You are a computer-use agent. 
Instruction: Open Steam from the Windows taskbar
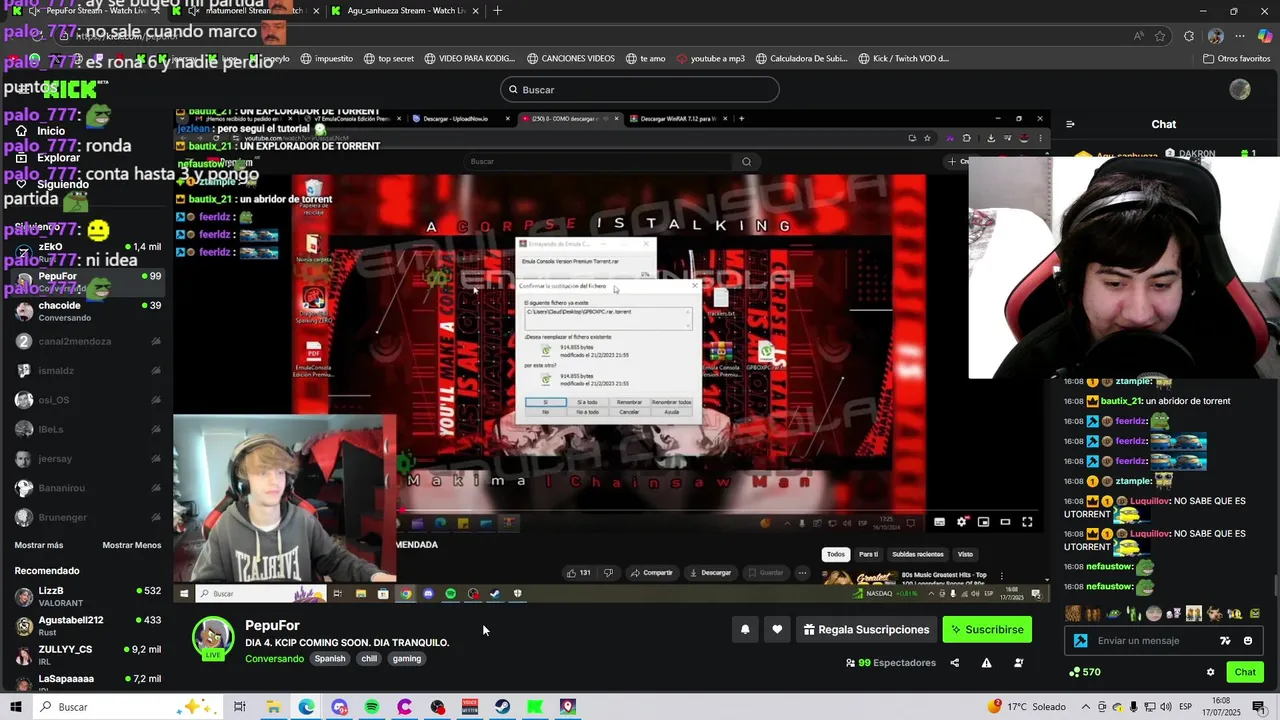pyautogui.click(x=502, y=707)
